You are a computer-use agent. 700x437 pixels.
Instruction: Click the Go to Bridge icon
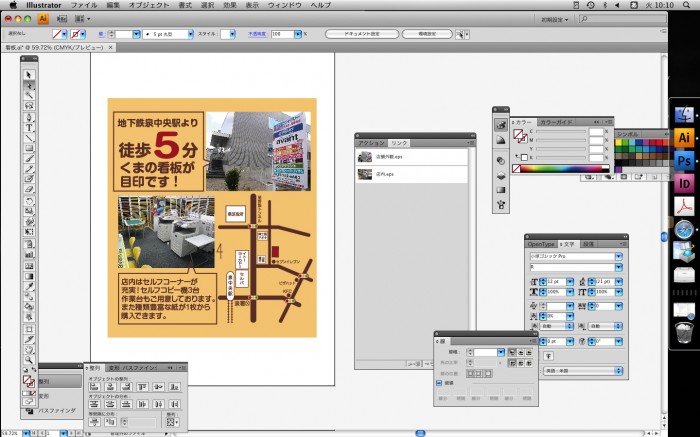click(x=62, y=19)
